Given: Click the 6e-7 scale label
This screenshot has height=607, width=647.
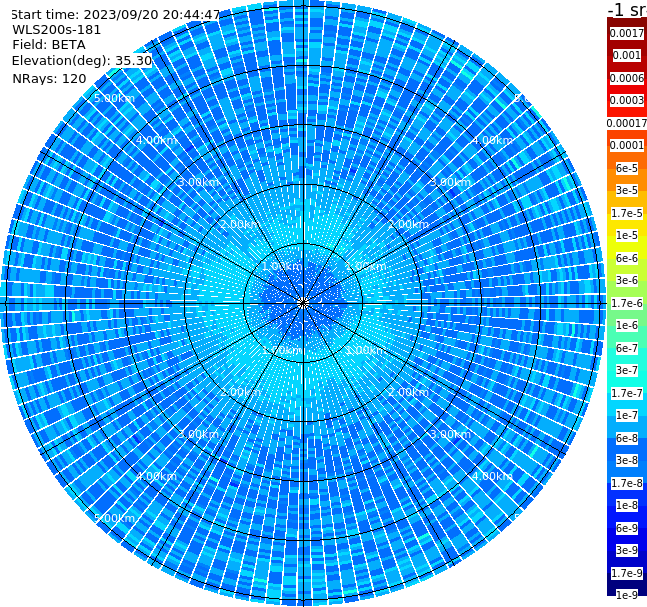Looking at the screenshot, I should tap(627, 348).
